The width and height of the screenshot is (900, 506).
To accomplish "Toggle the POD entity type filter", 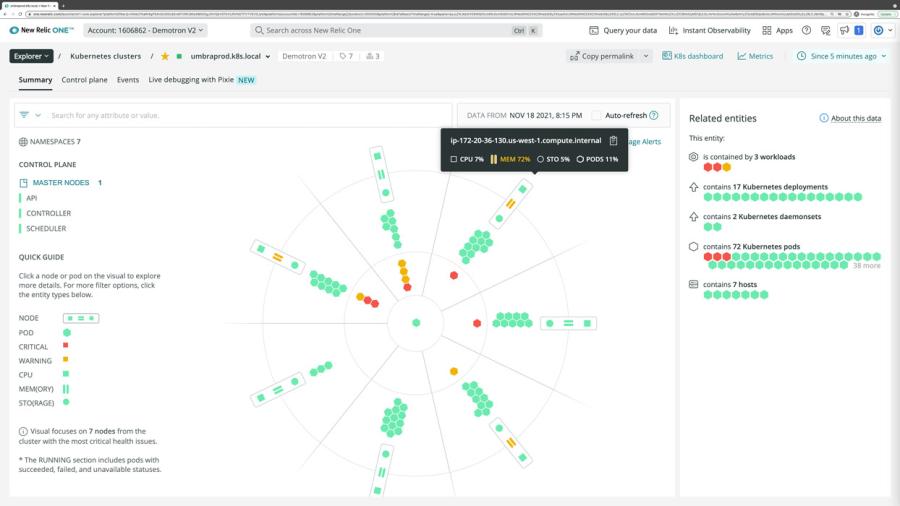I will (x=67, y=333).
